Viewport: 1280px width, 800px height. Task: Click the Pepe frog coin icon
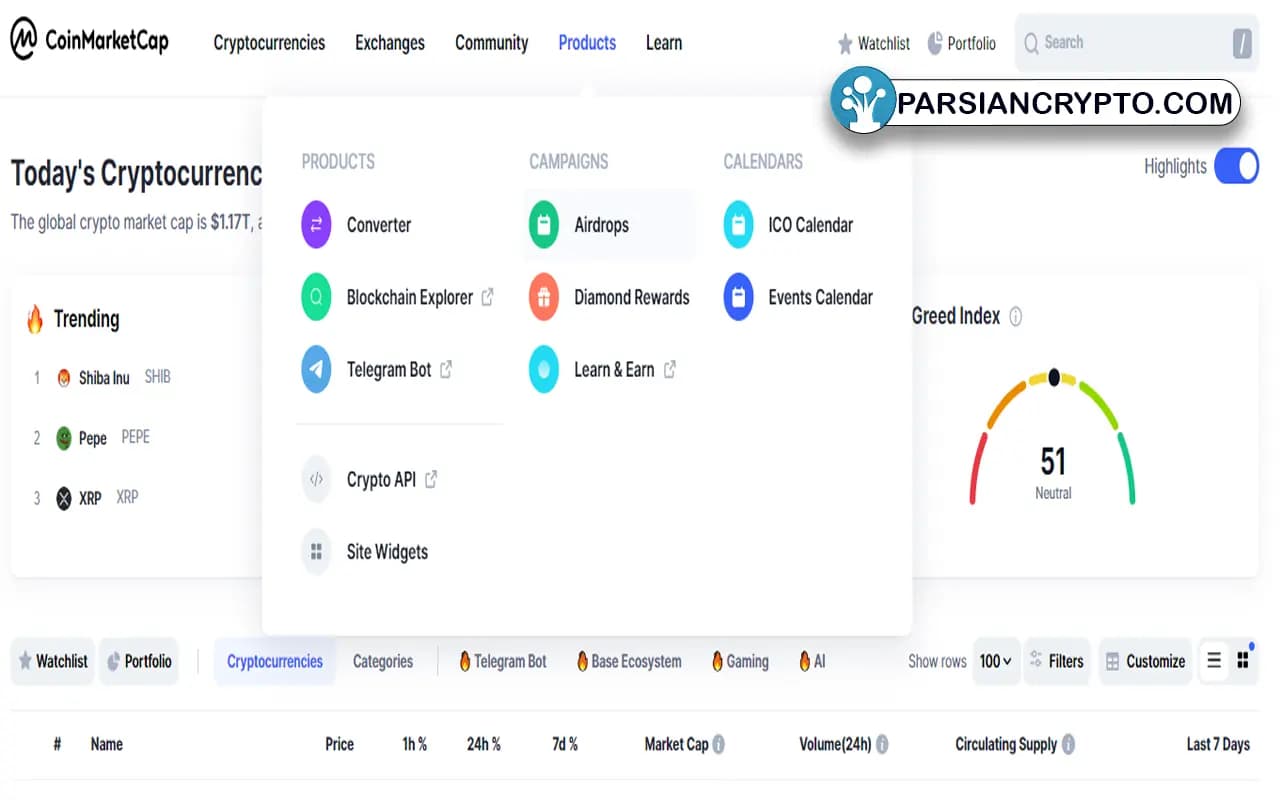coord(64,438)
